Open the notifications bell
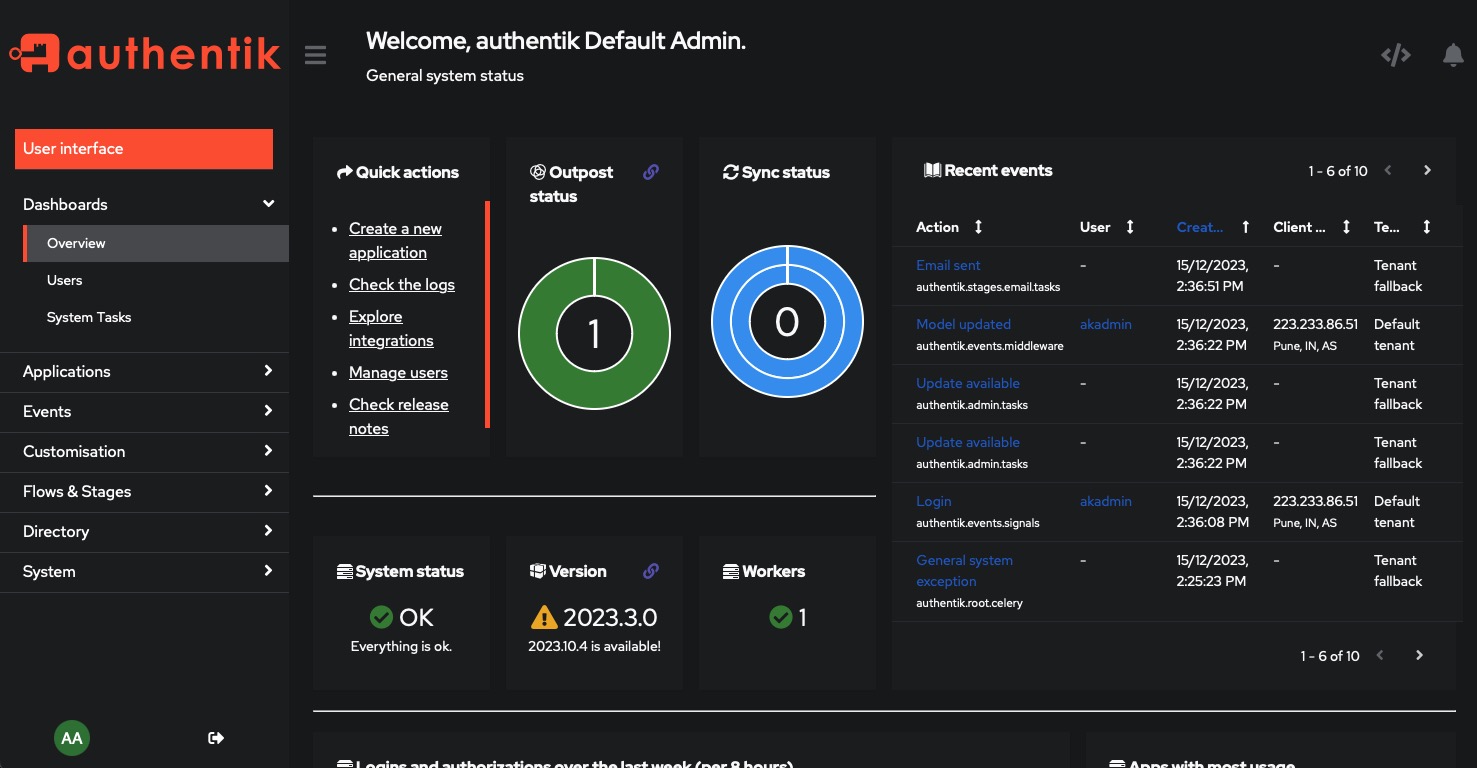 click(1453, 55)
